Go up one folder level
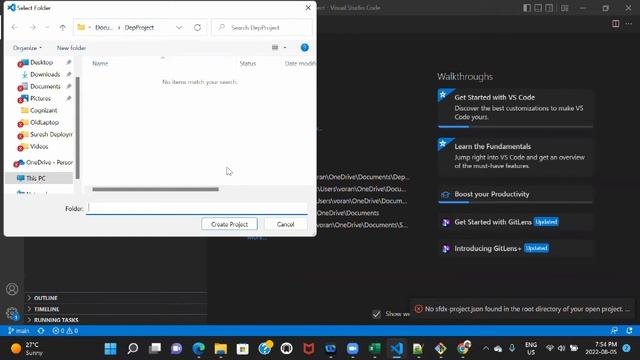The width and height of the screenshot is (640, 360). (x=62, y=27)
